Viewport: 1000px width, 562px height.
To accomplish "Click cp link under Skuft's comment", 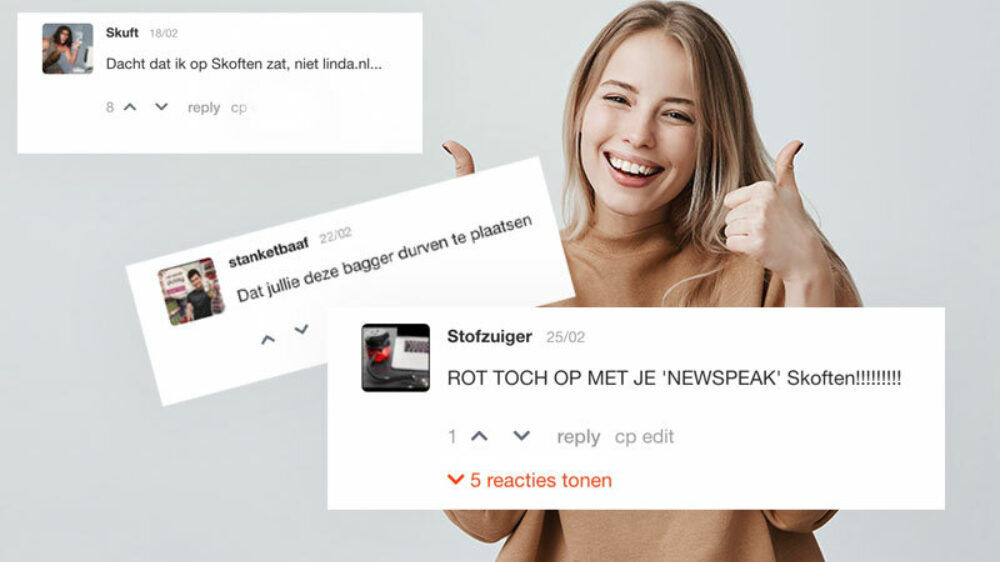I will click(239, 108).
